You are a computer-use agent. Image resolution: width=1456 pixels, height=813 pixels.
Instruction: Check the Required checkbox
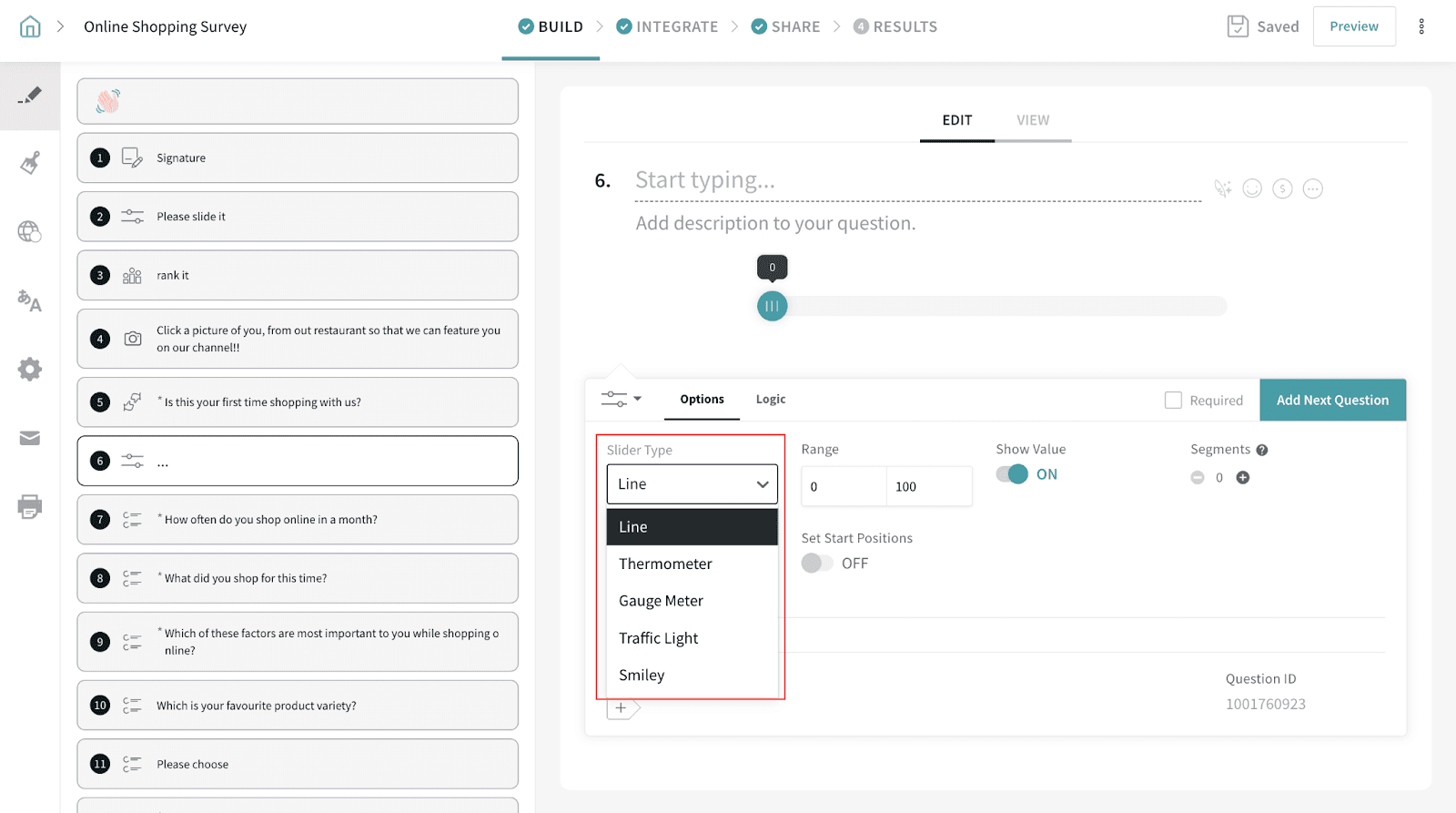[1173, 401]
